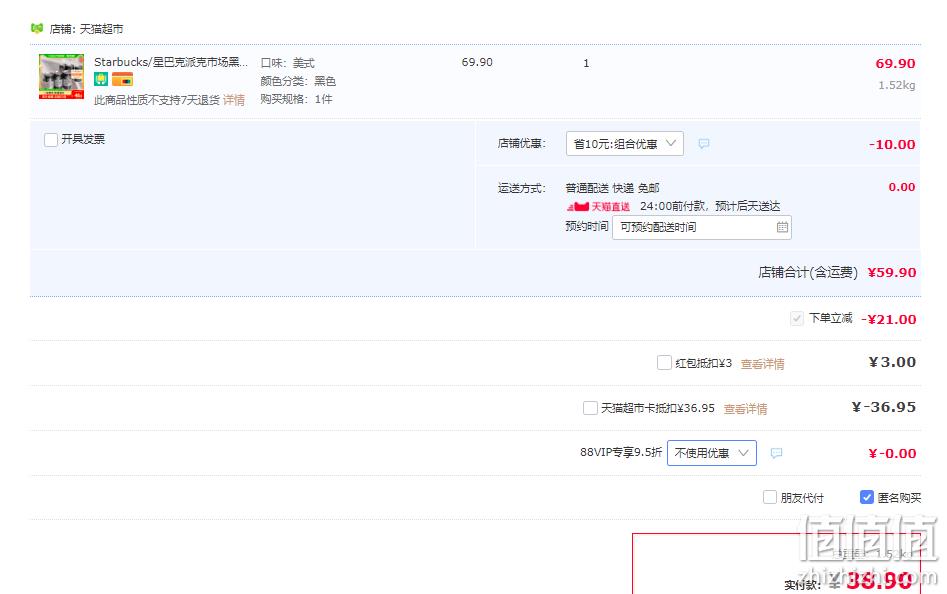Check the 红包抵扣¥3 checkbox
947x594 pixels.
point(664,363)
